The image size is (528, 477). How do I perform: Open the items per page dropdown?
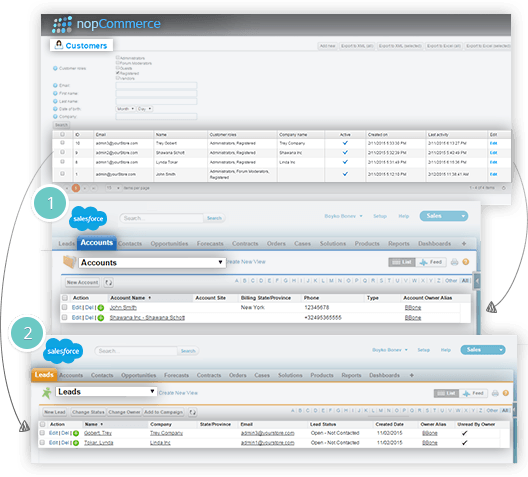(x=113, y=188)
